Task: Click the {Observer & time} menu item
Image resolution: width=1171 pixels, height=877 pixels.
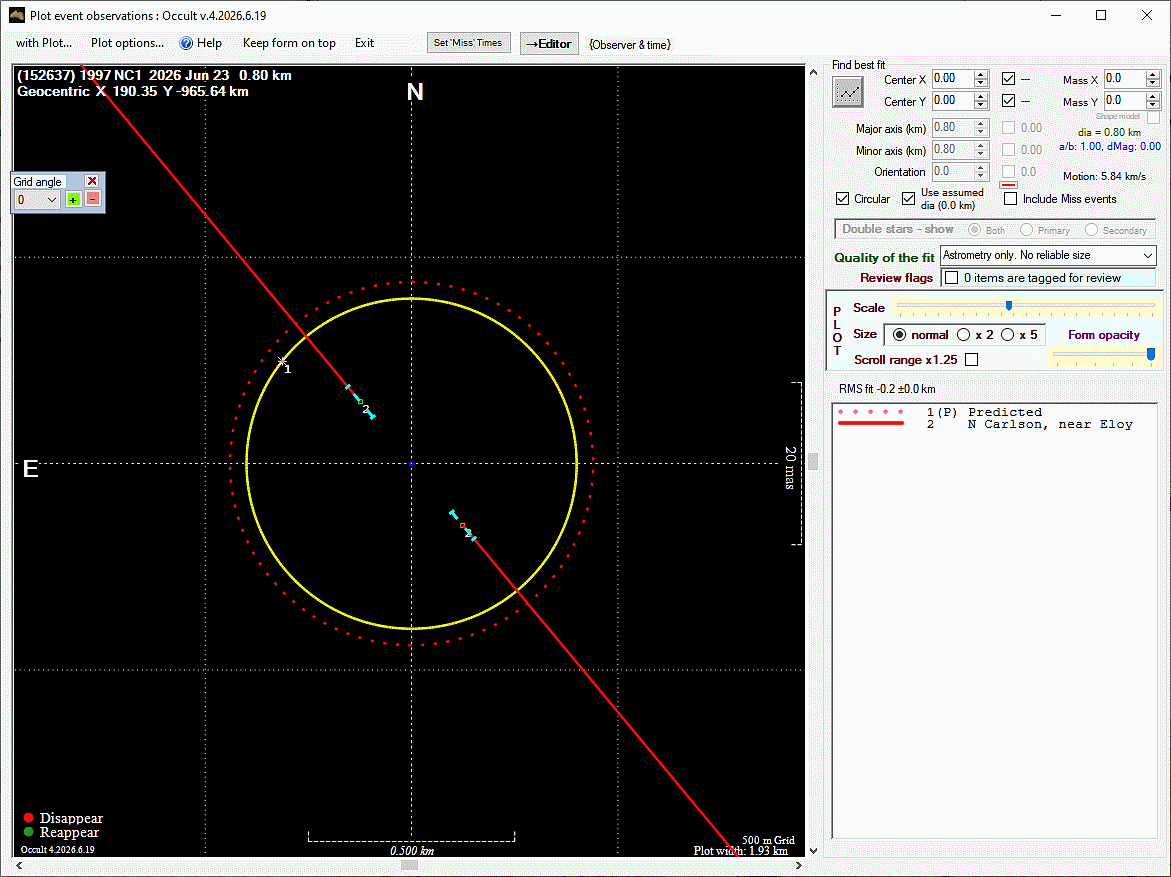Action: pos(630,45)
